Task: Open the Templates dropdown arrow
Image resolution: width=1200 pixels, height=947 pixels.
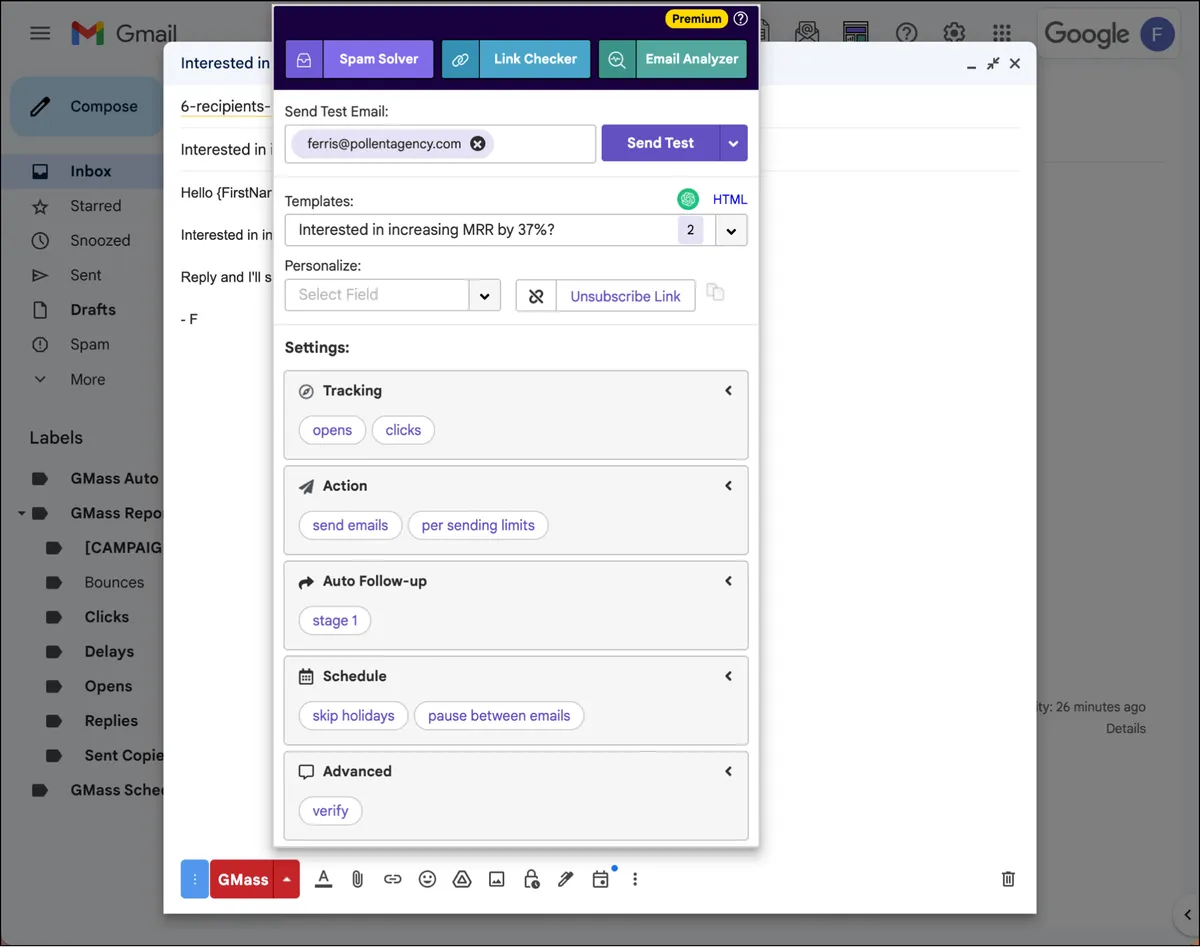Action: [x=731, y=230]
